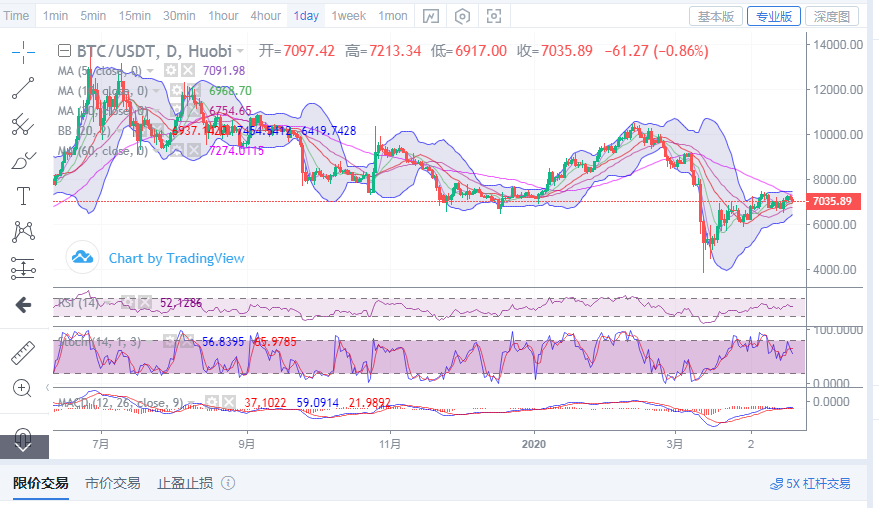Switch to 1mon interval
This screenshot has height=508, width=879.
click(393, 16)
